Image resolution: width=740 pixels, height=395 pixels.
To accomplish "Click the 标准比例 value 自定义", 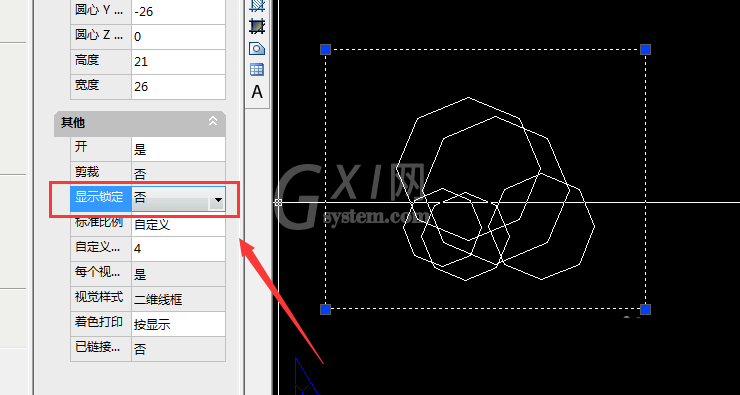I will [x=178, y=224].
